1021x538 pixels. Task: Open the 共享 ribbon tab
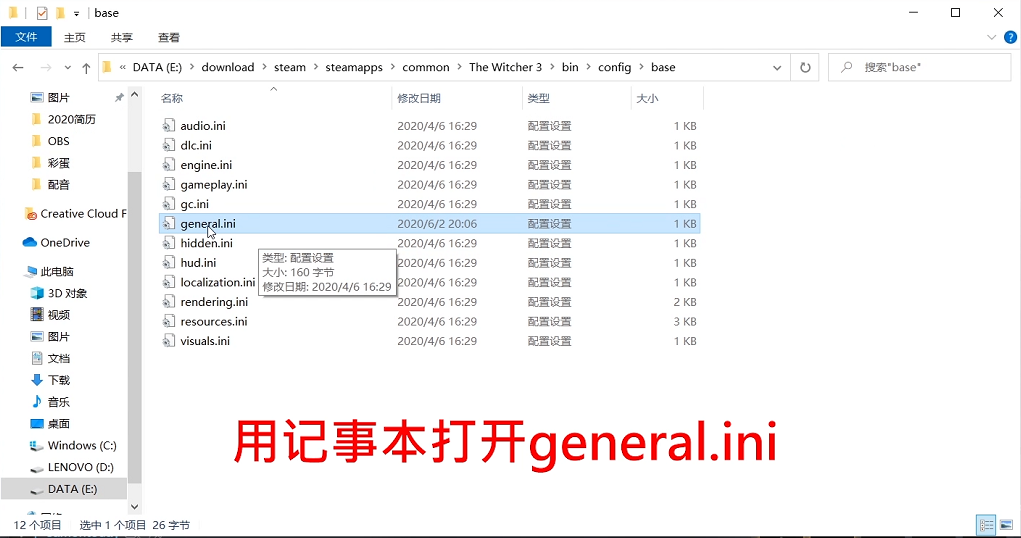[x=122, y=38]
